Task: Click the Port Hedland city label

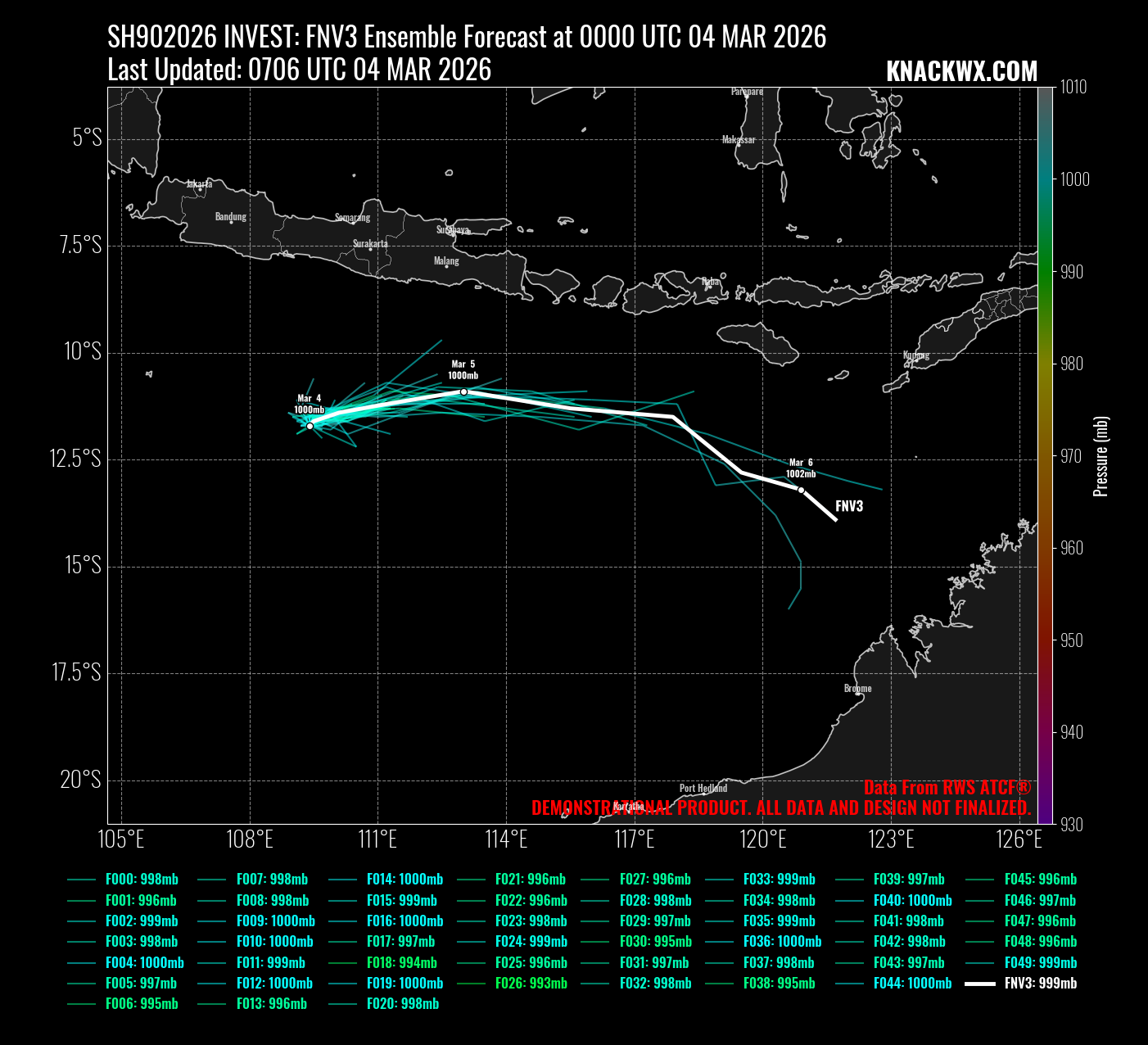Action: click(703, 789)
